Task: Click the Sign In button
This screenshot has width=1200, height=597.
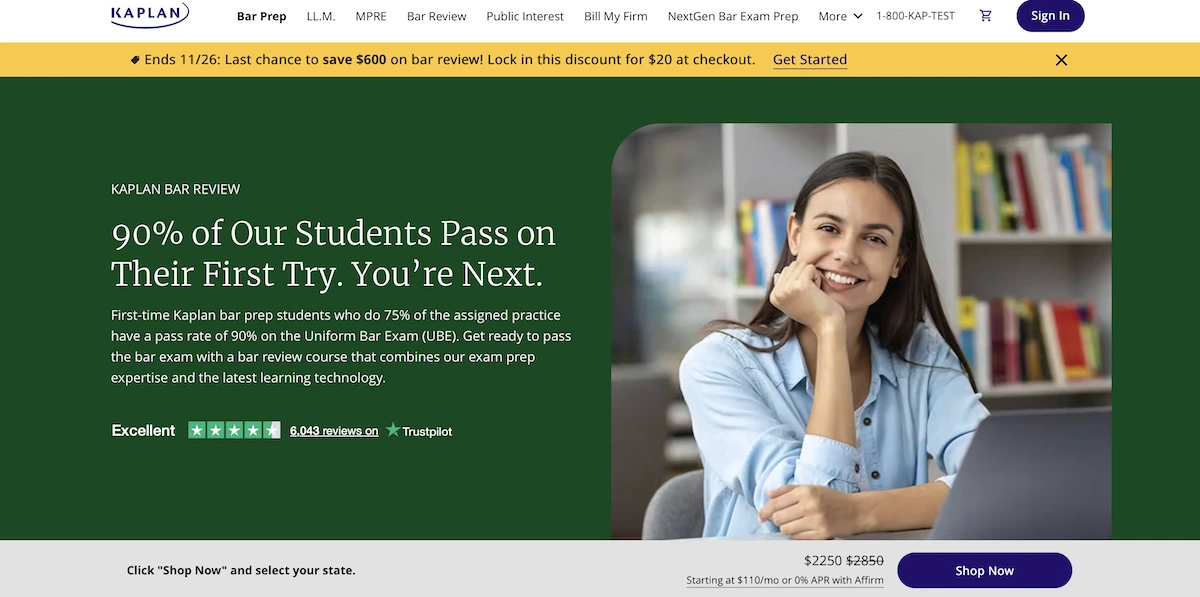Action: (1050, 15)
